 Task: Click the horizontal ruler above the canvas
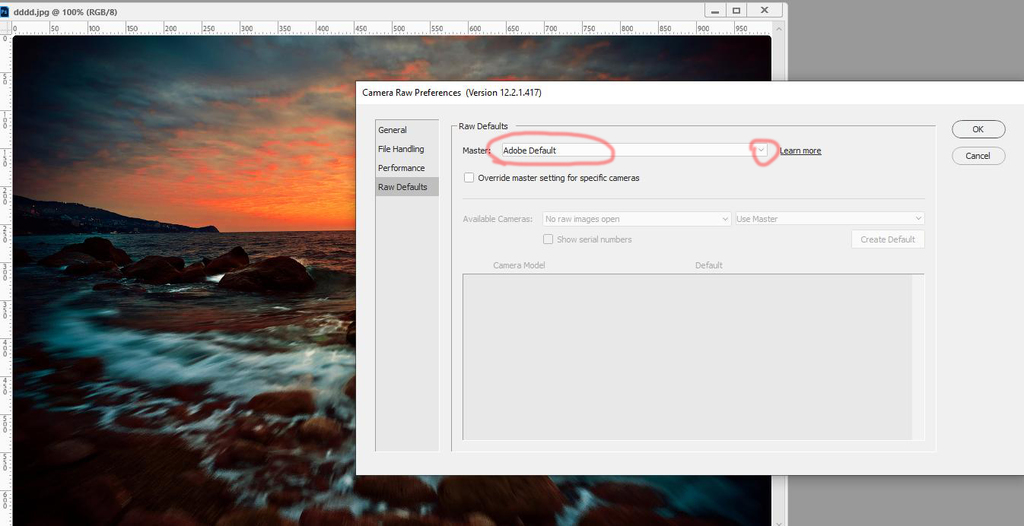point(400,29)
